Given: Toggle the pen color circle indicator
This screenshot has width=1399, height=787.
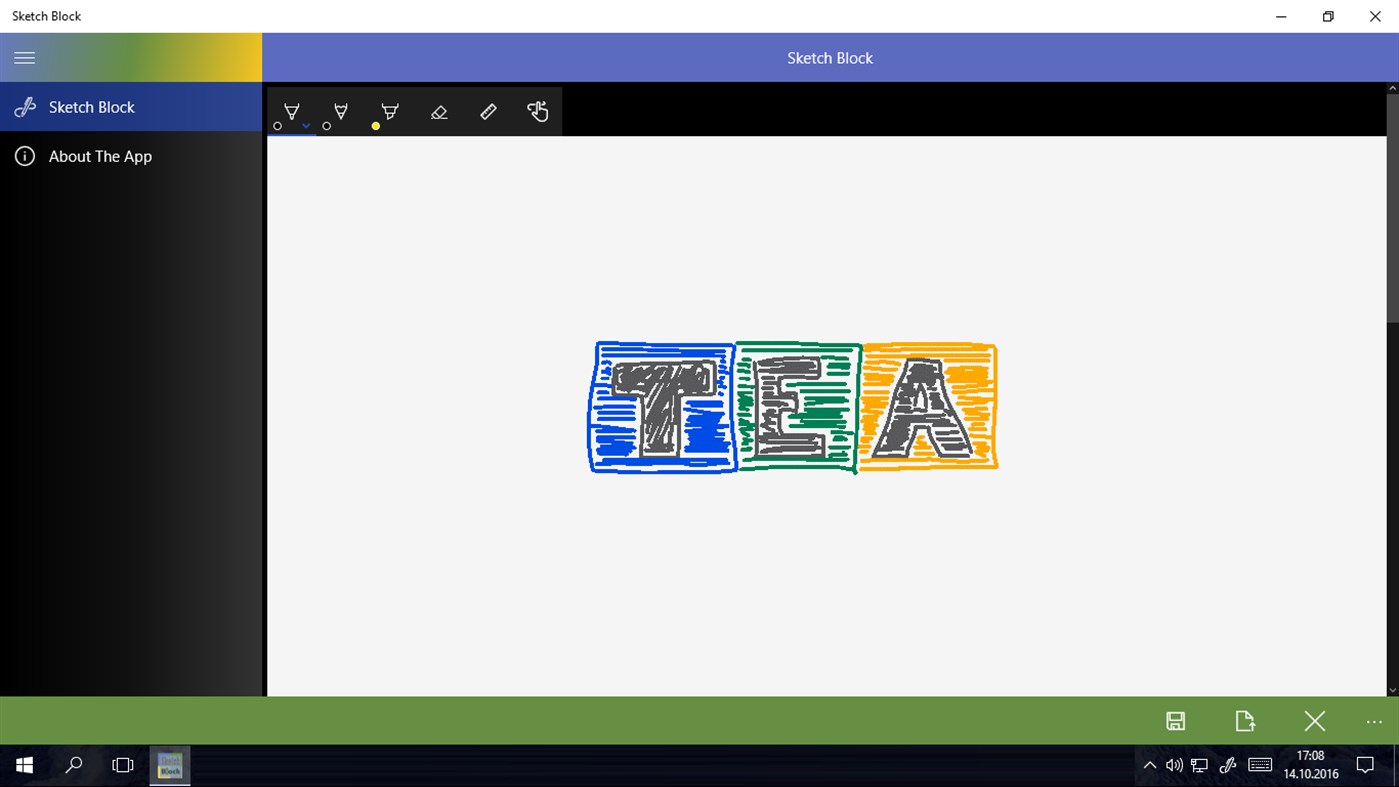Looking at the screenshot, I should (277, 125).
